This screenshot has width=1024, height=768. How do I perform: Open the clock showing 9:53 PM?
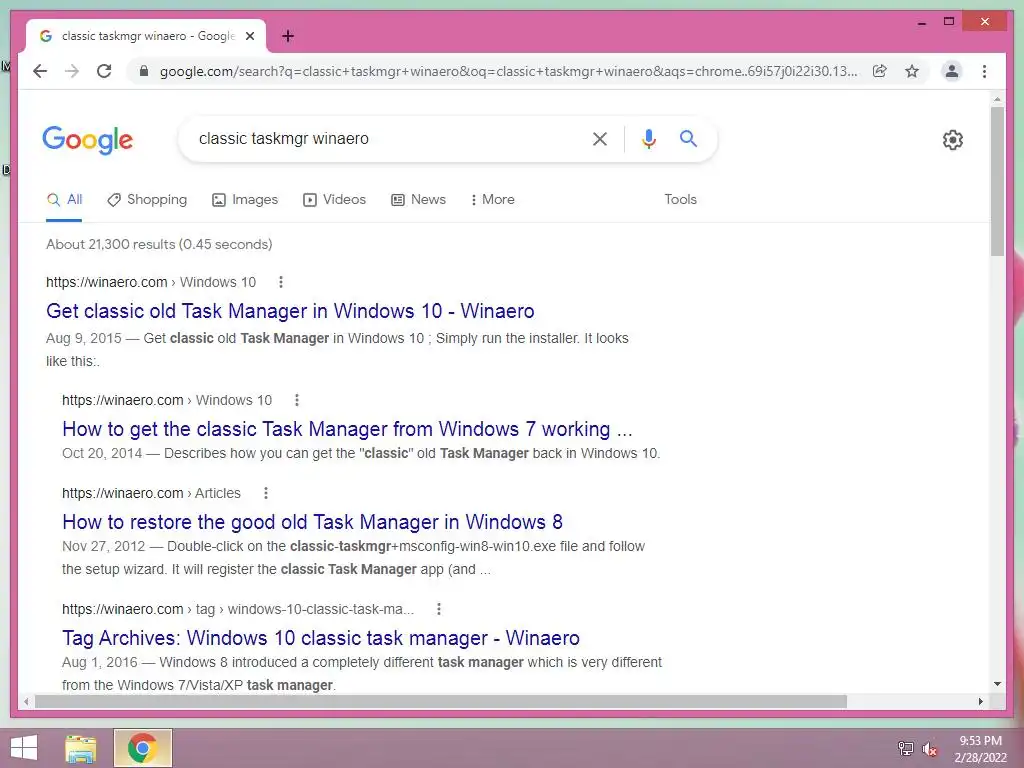coord(980,749)
